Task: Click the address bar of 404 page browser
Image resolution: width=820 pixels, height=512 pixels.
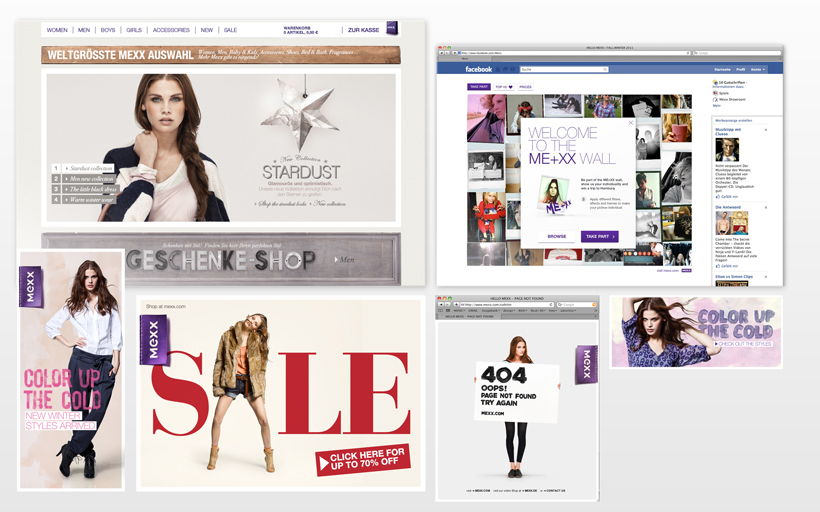Action: pyautogui.click(x=507, y=304)
